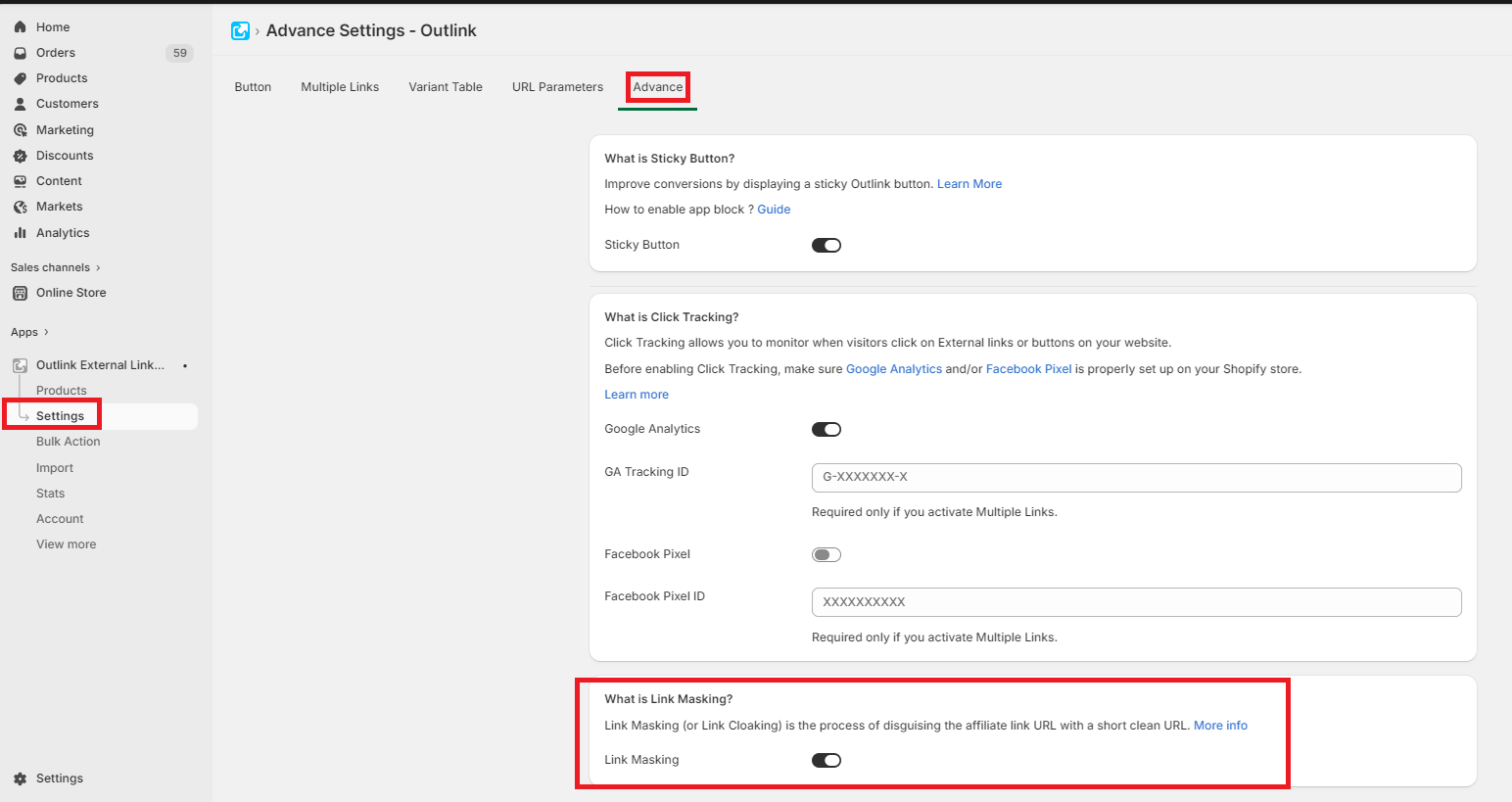Click the Orders inbox icon

click(x=20, y=53)
